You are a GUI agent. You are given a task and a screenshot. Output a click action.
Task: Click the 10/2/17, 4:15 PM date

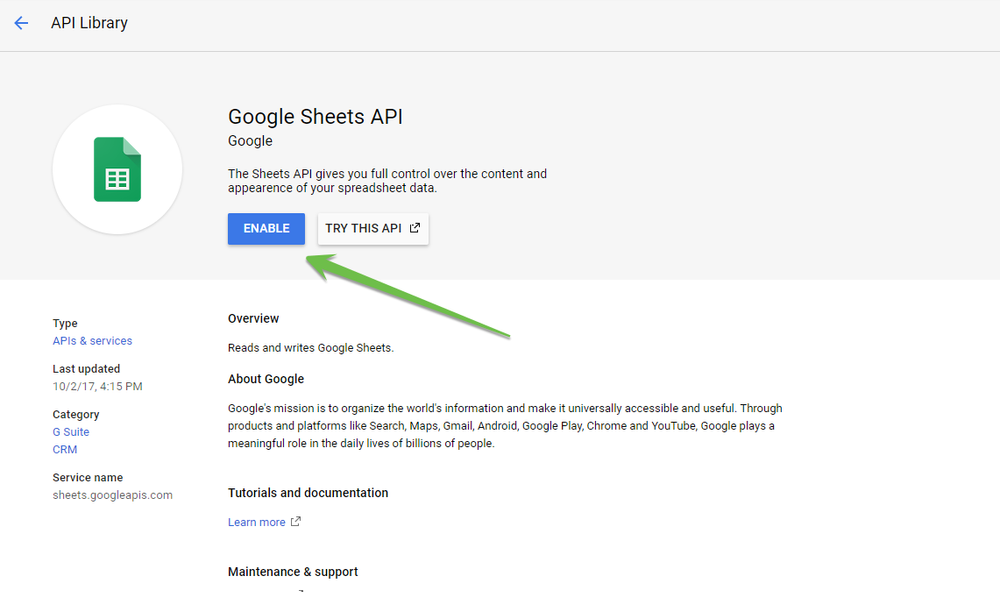(98, 386)
